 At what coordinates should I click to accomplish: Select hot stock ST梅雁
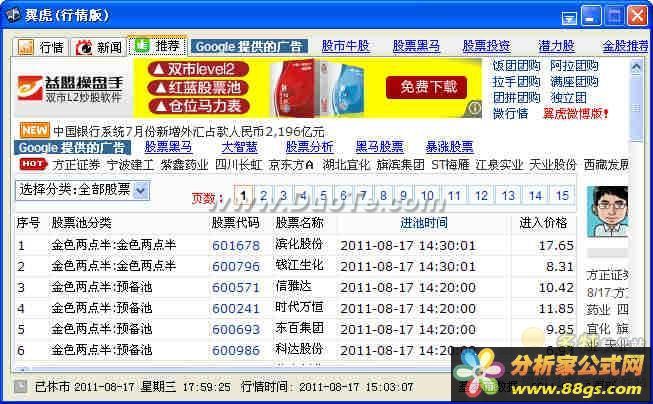[x=450, y=165]
